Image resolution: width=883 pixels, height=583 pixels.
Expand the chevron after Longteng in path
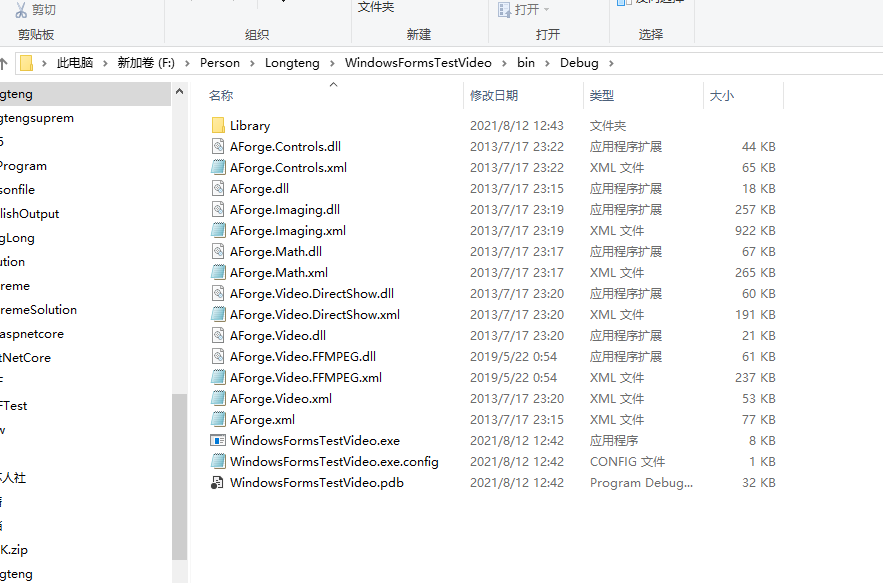click(332, 63)
